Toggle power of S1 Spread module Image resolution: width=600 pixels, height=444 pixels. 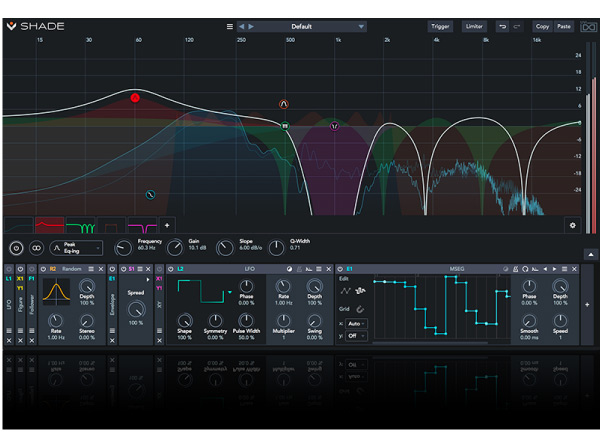tap(124, 269)
